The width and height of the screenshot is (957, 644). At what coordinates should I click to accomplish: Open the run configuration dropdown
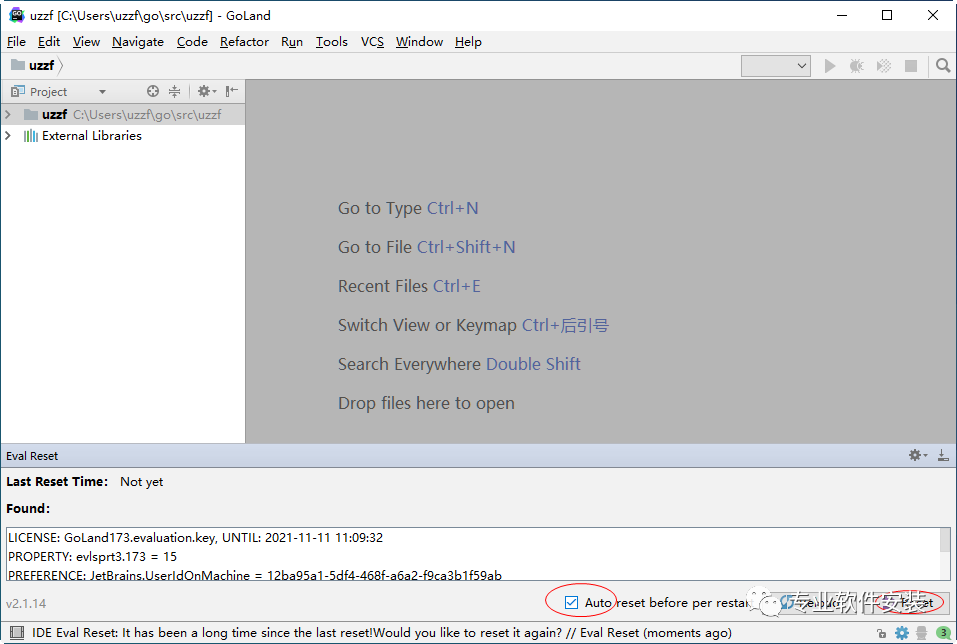[x=775, y=66]
